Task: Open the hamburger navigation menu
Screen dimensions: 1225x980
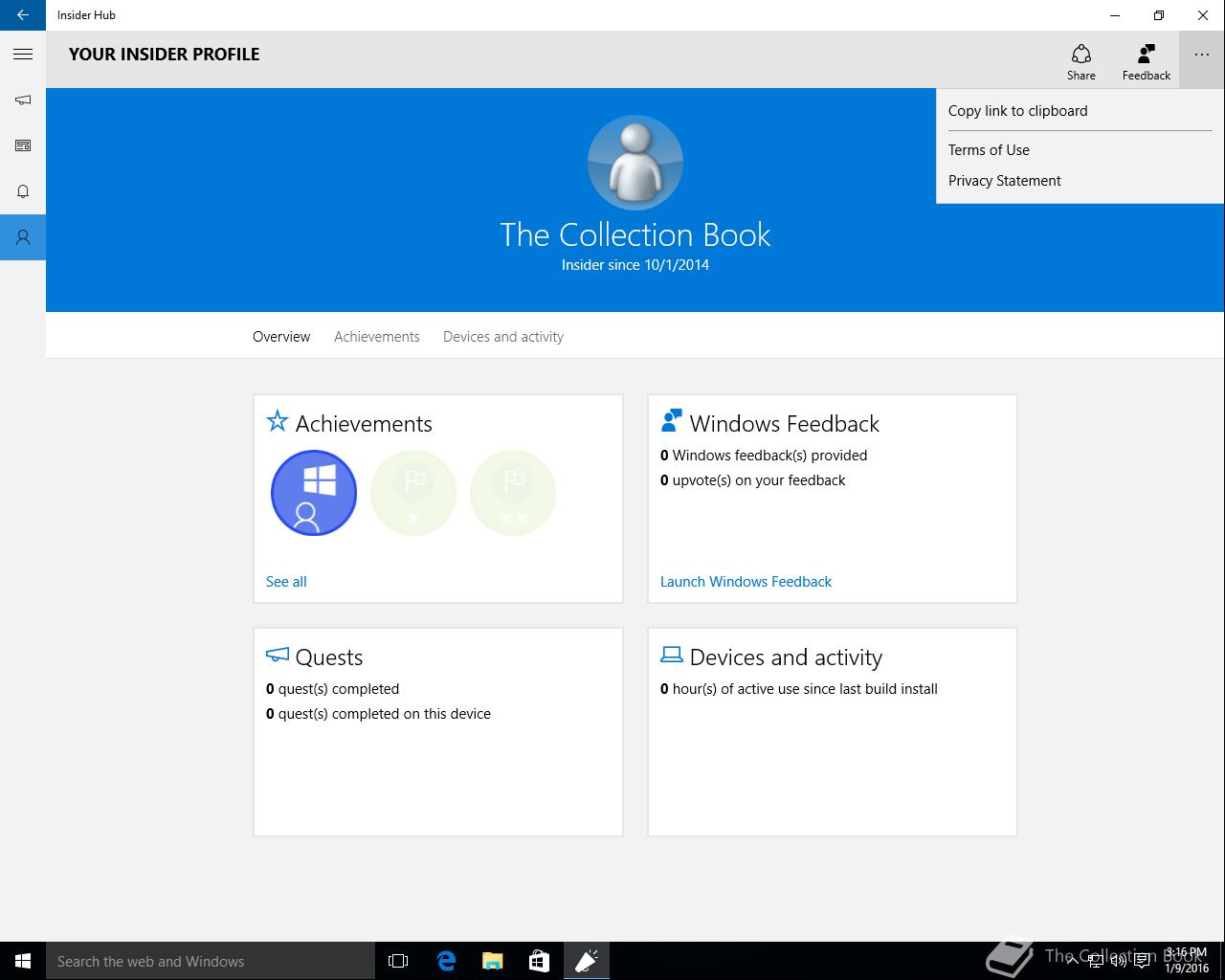Action: (x=23, y=55)
